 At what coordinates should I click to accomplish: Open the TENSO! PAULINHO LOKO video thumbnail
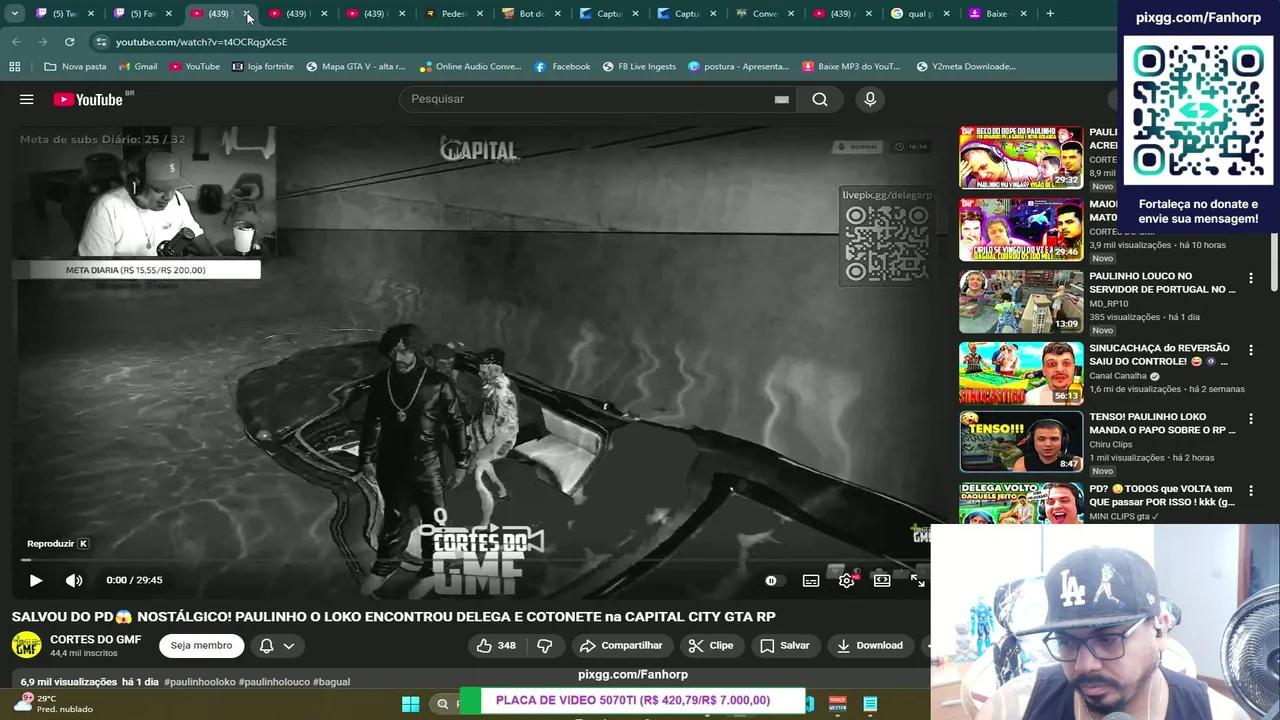(1020, 441)
